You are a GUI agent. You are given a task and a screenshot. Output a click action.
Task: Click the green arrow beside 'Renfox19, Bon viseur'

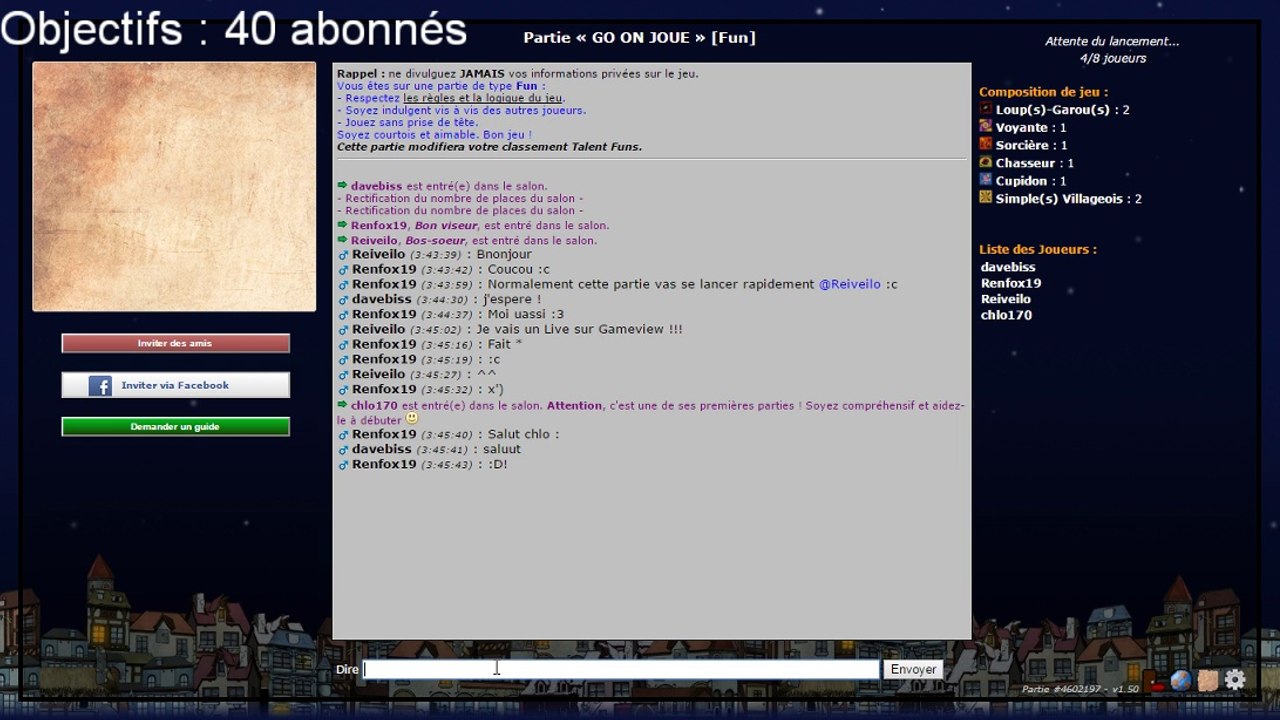point(342,226)
